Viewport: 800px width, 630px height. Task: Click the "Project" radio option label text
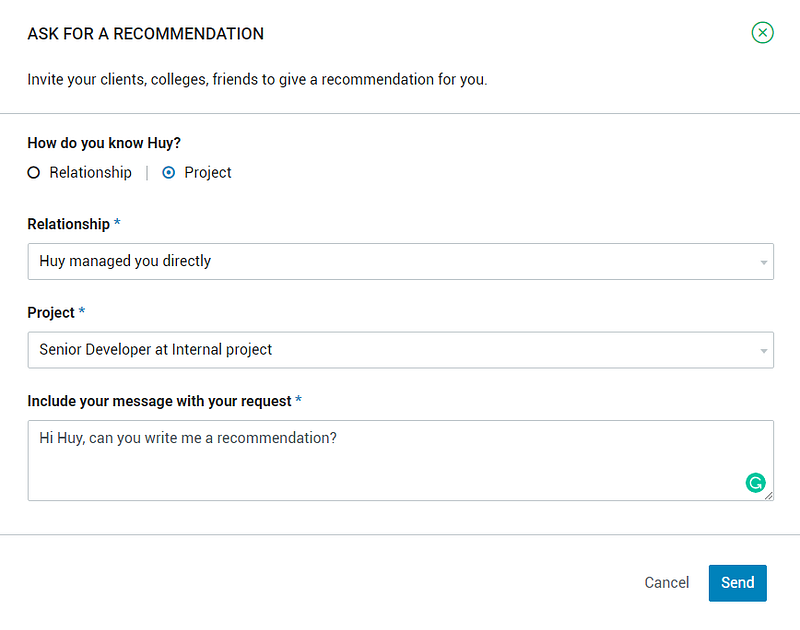pyautogui.click(x=208, y=172)
